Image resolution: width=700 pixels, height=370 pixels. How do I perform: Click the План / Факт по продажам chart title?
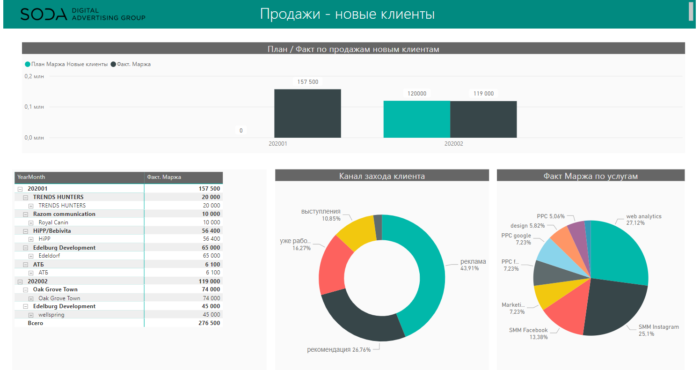coord(353,49)
